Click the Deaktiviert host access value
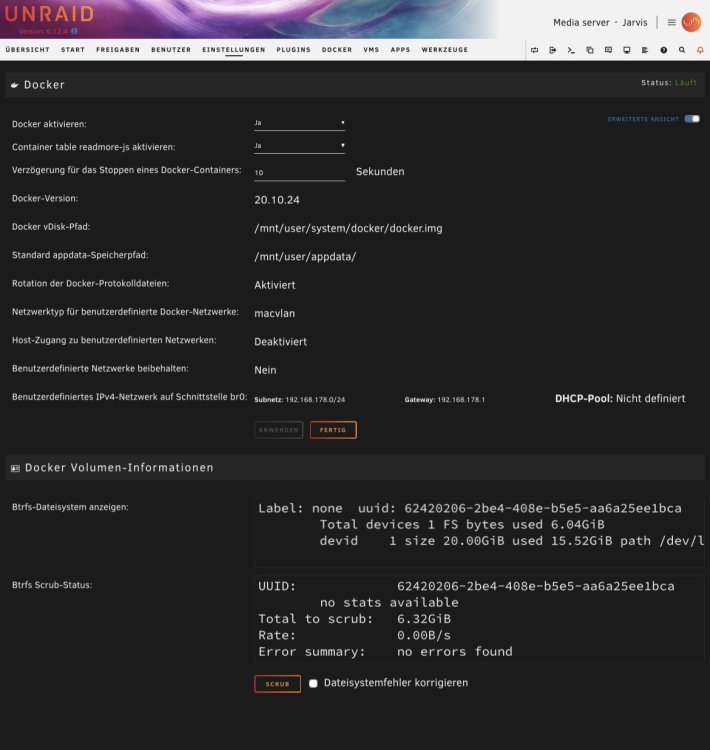The image size is (710, 750). click(x=280, y=342)
